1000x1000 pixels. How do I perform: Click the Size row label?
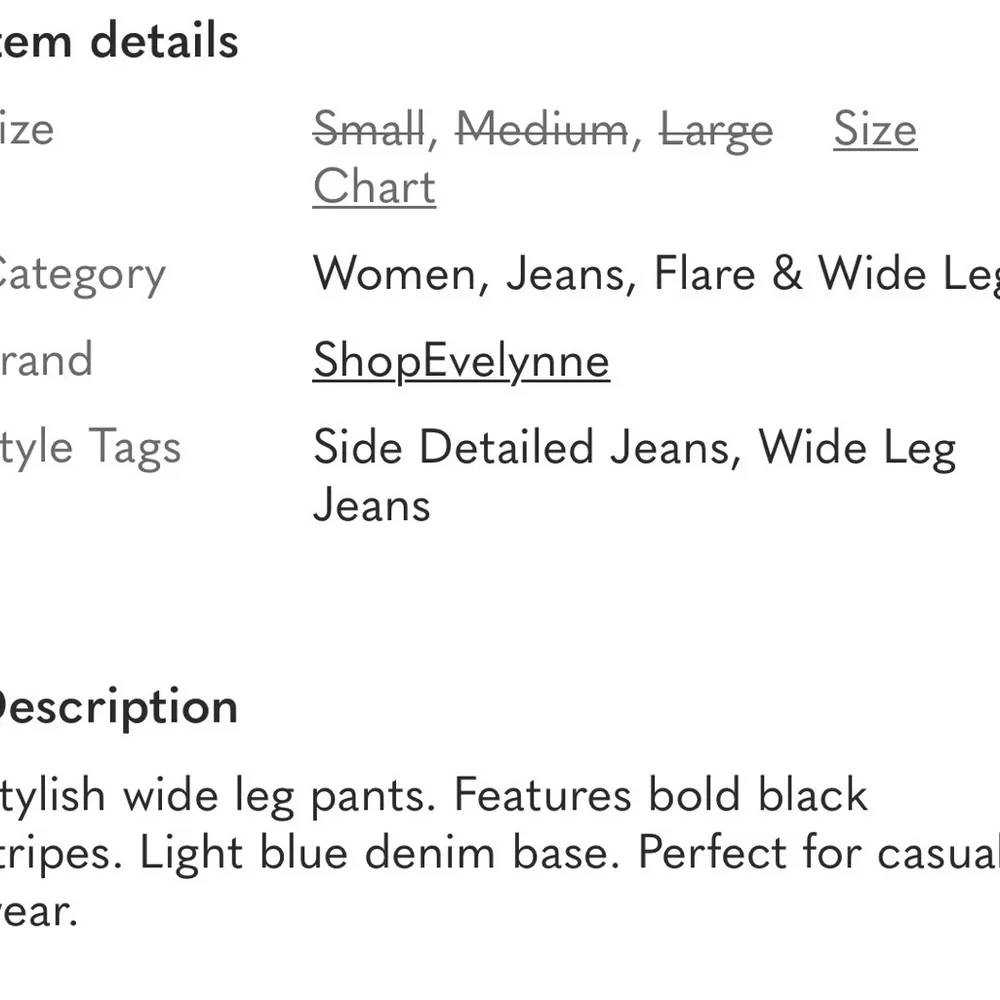(x=27, y=130)
